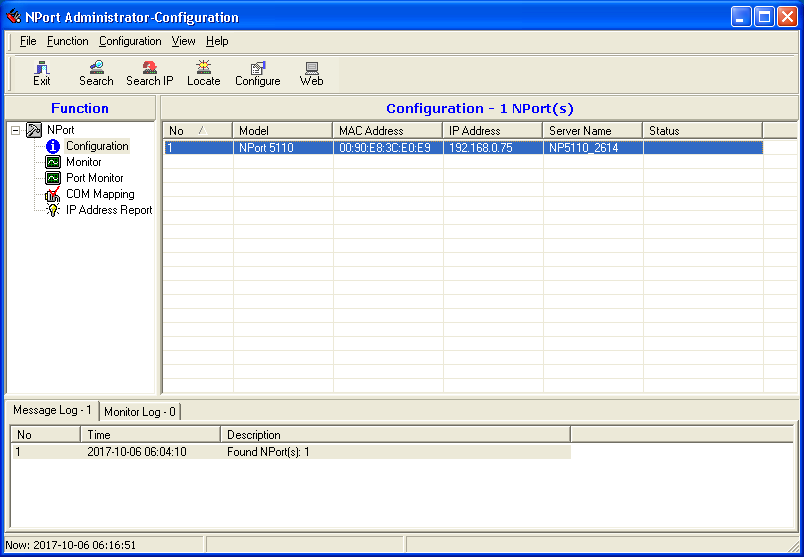Select the Configuration tree item label
Viewport: 804px width, 557px height.
97,146
